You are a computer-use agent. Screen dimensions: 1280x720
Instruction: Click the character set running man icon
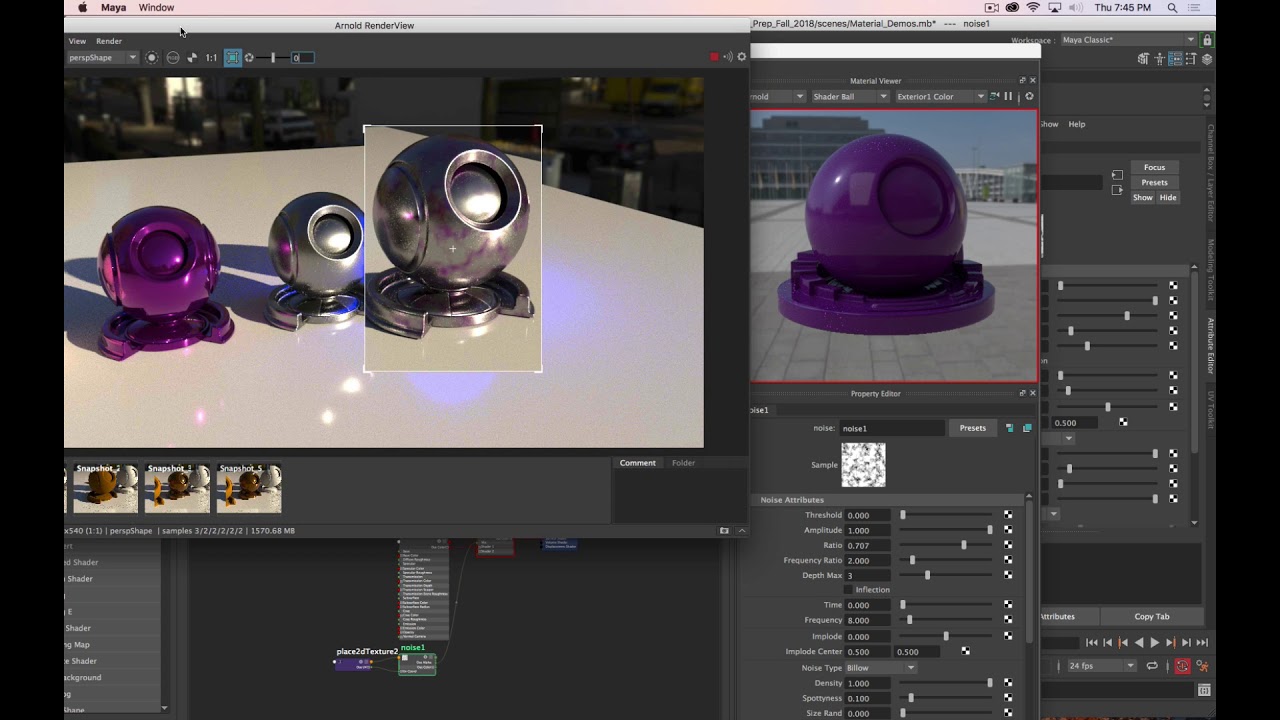[x=1202, y=666]
